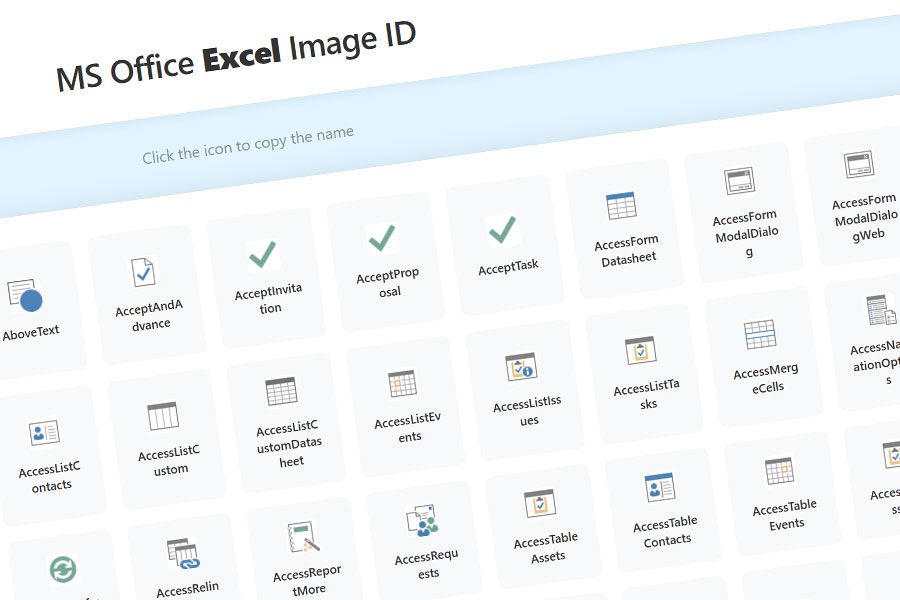Choose the AccessTableEvents calendar icon
The width and height of the screenshot is (900, 600).
click(779, 471)
